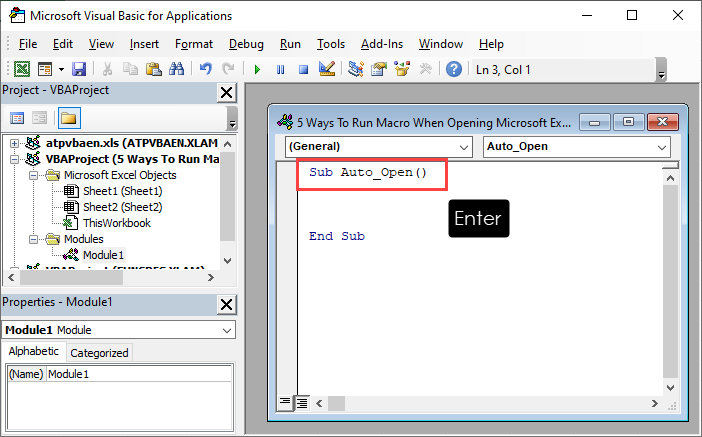This screenshot has width=702, height=437.
Task: Click the project tree scroll up arrow
Action: 227,144
